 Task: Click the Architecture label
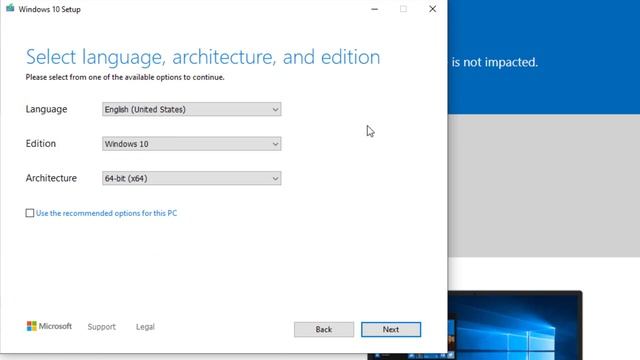(51, 178)
